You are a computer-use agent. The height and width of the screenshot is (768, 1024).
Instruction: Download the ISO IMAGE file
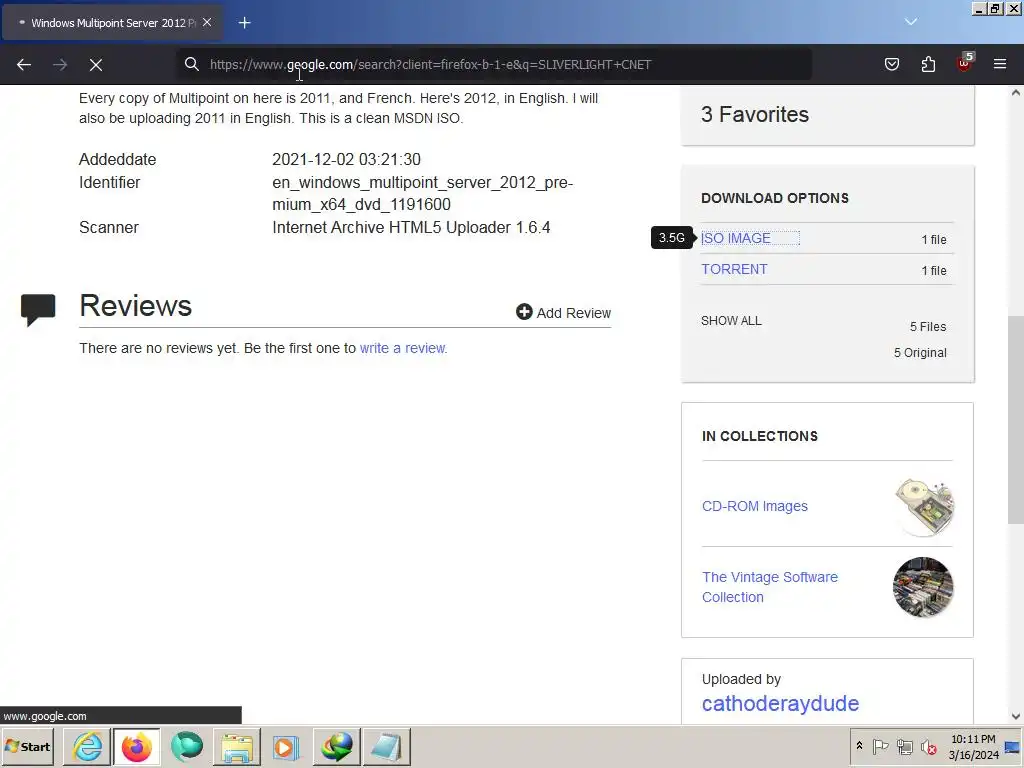(x=736, y=238)
